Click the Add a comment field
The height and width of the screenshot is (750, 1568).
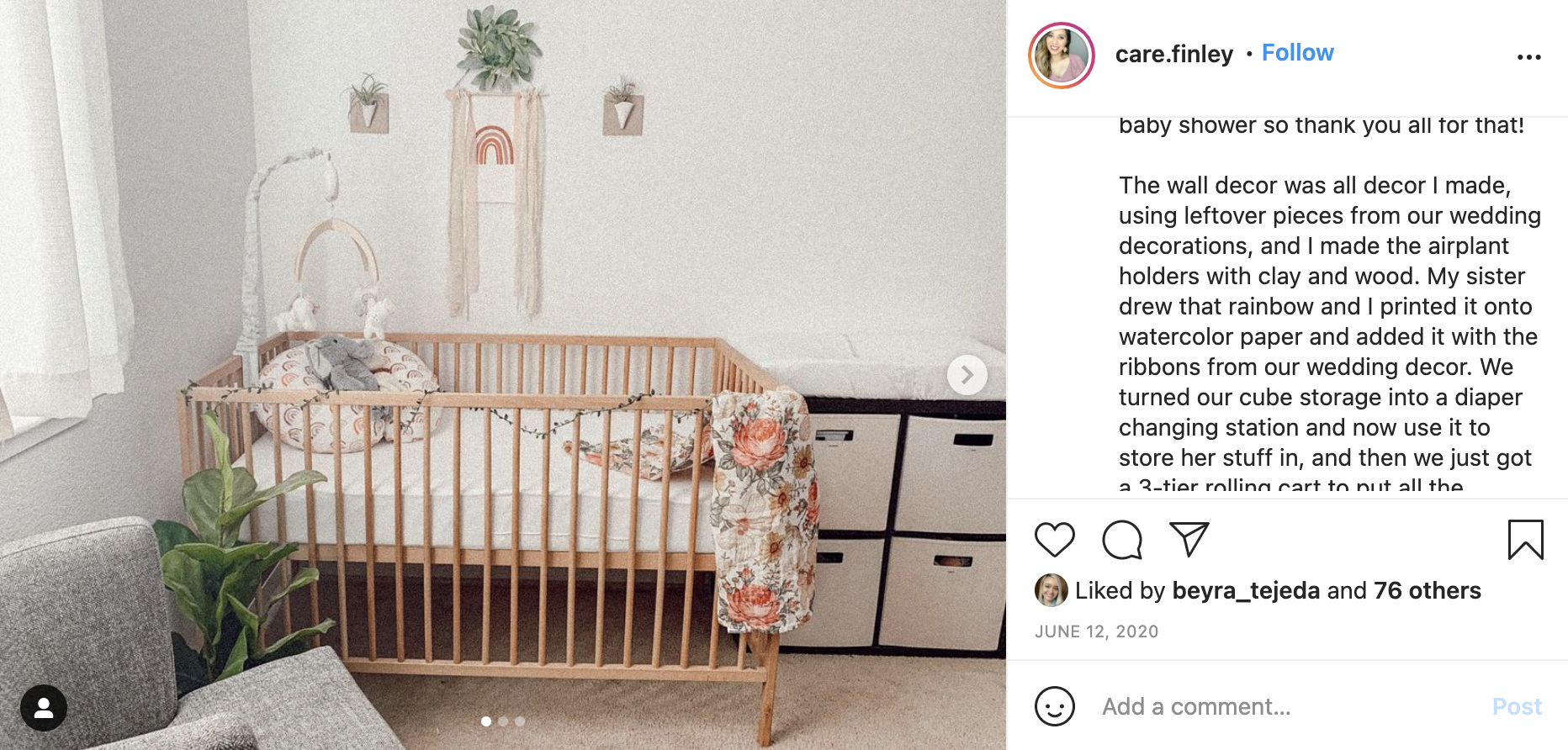pyautogui.click(x=1287, y=706)
